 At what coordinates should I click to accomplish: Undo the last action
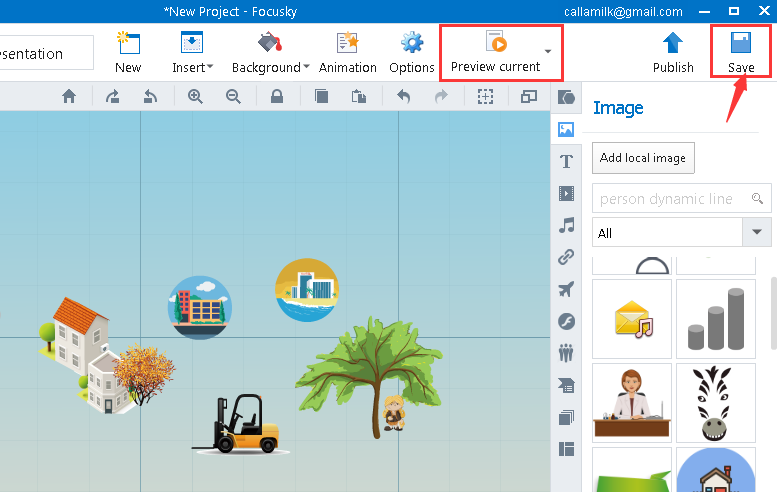pyautogui.click(x=404, y=96)
